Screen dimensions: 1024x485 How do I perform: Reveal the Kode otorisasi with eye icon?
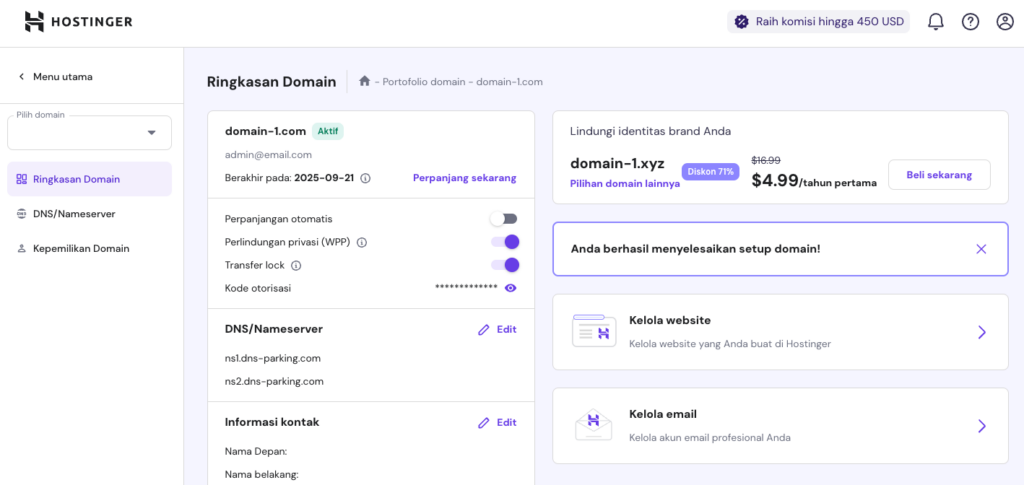pos(511,288)
